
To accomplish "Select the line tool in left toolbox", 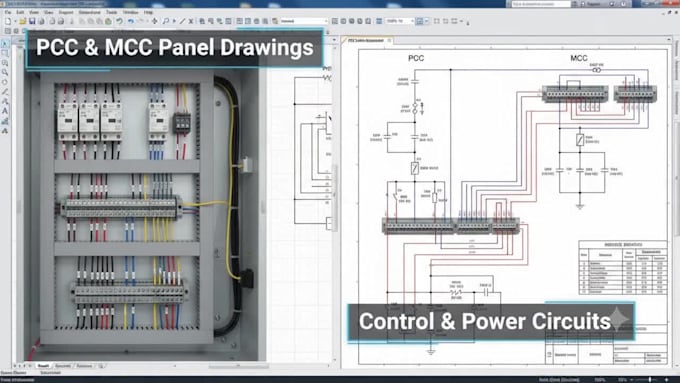I will click(5, 92).
